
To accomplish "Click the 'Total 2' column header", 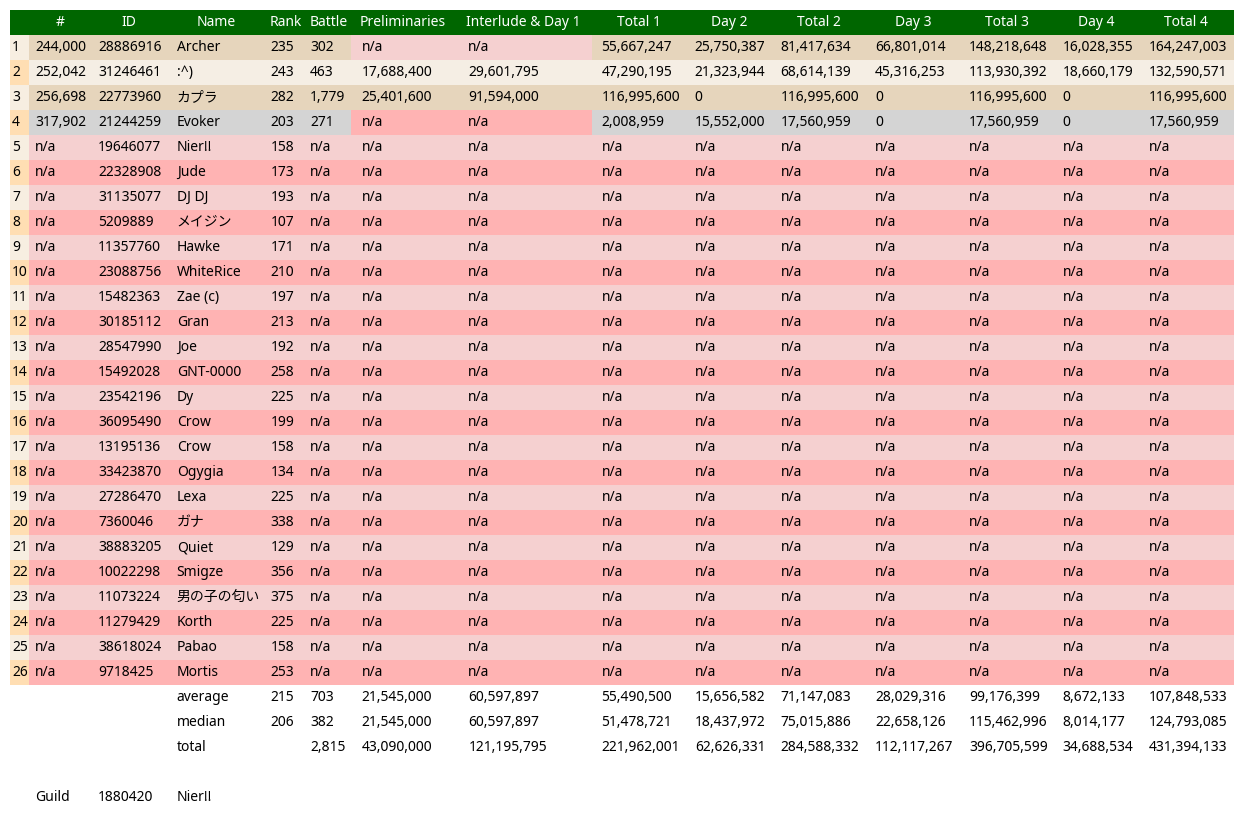I will (x=818, y=21).
